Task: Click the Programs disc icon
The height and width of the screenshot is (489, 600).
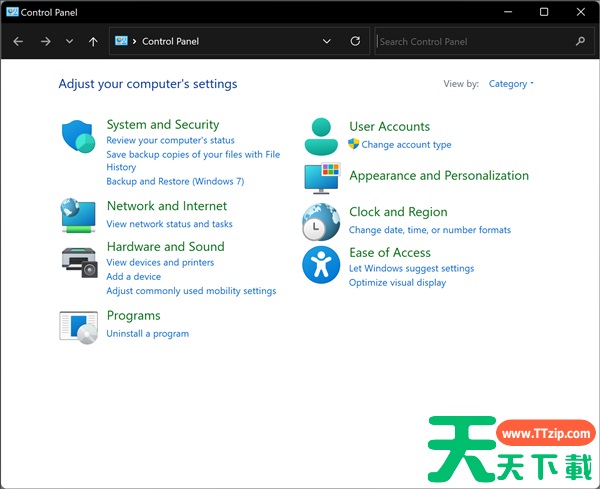Action: pyautogui.click(x=78, y=328)
